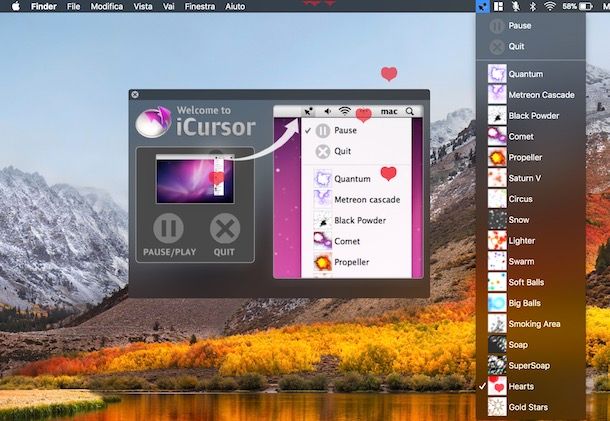Open the Apple menu
Image resolution: width=610 pixels, height=421 pixels.
(16, 6)
